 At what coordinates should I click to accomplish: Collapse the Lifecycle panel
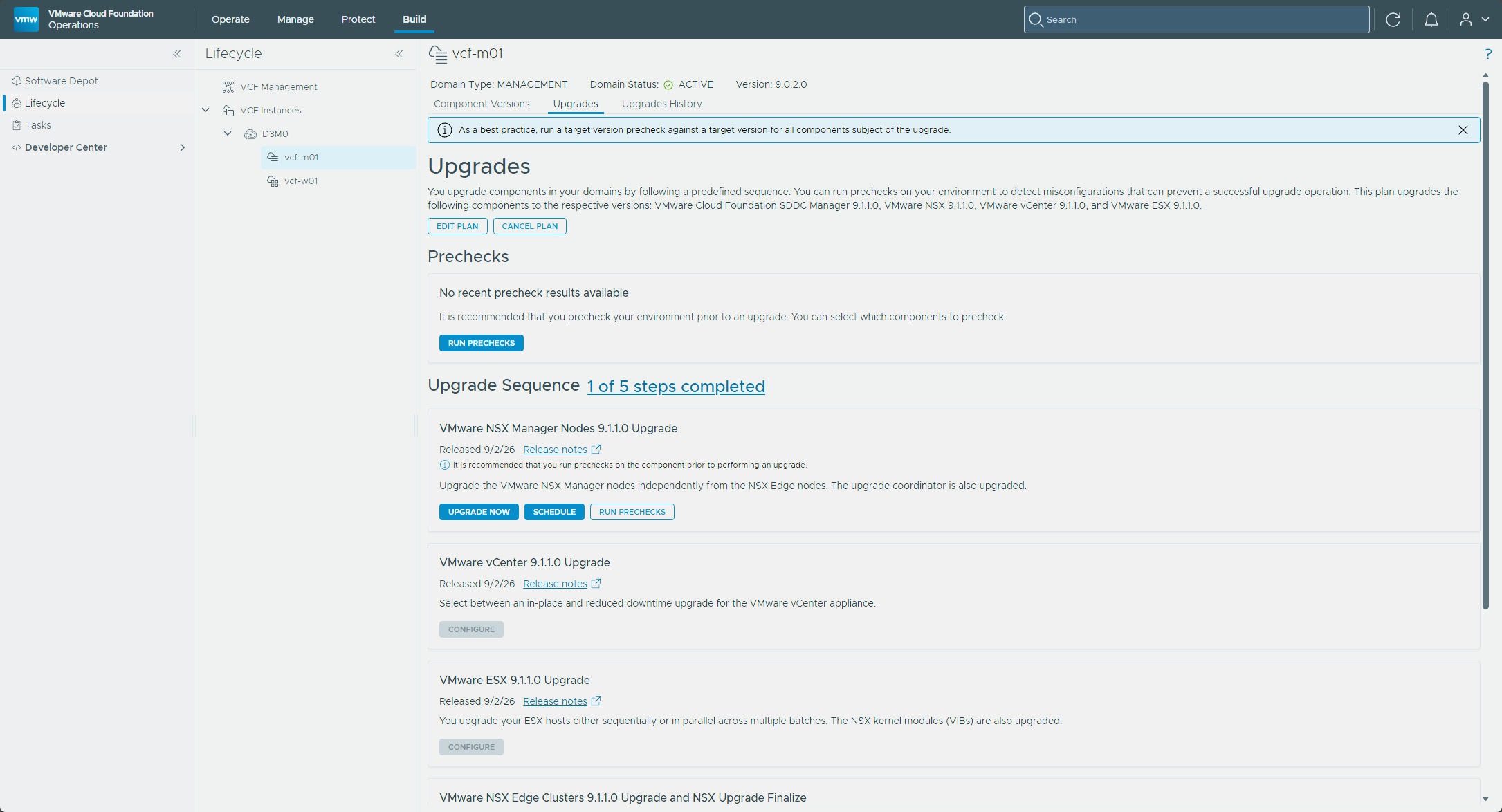point(399,54)
